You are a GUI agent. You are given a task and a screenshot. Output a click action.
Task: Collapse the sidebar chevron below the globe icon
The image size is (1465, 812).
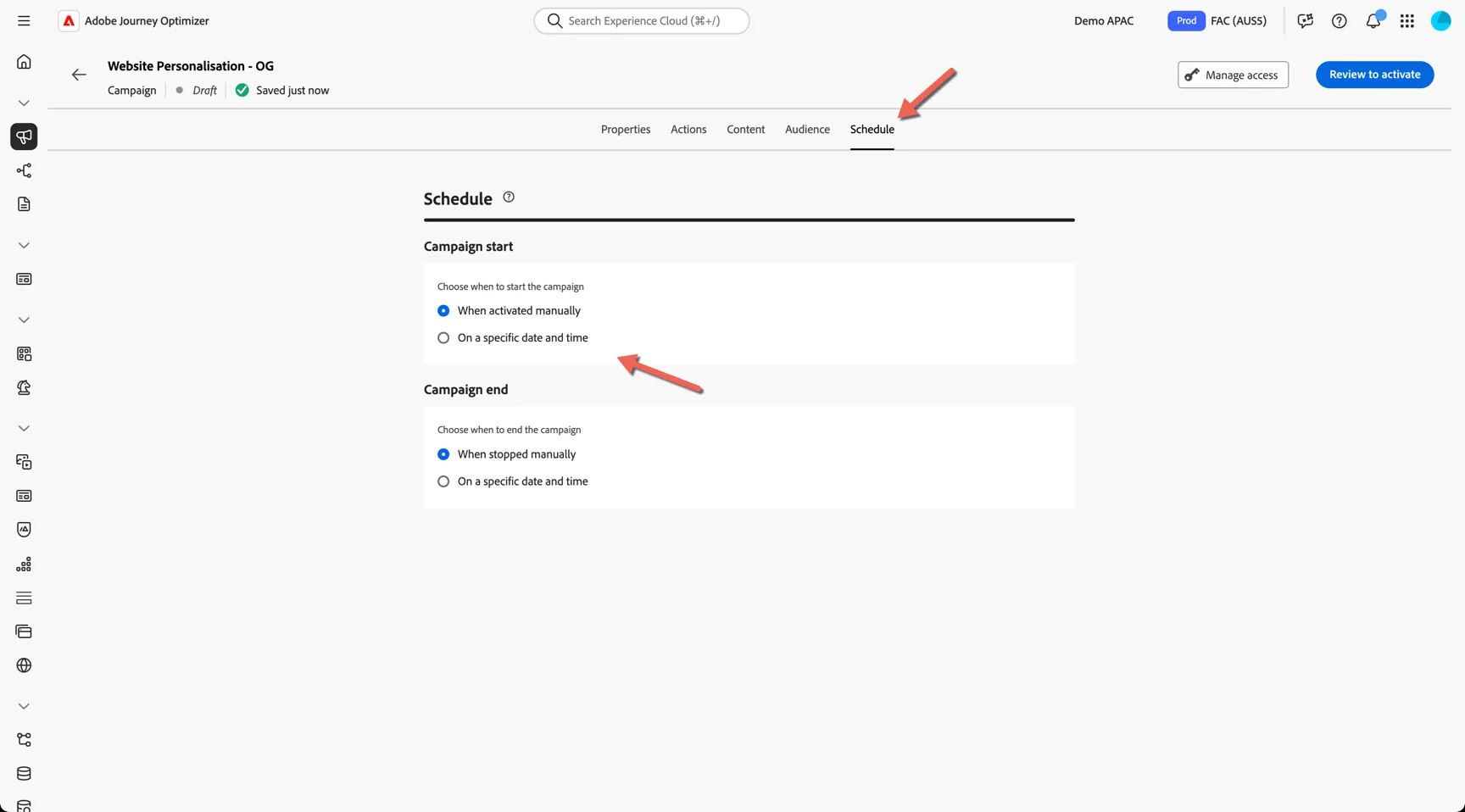point(24,706)
